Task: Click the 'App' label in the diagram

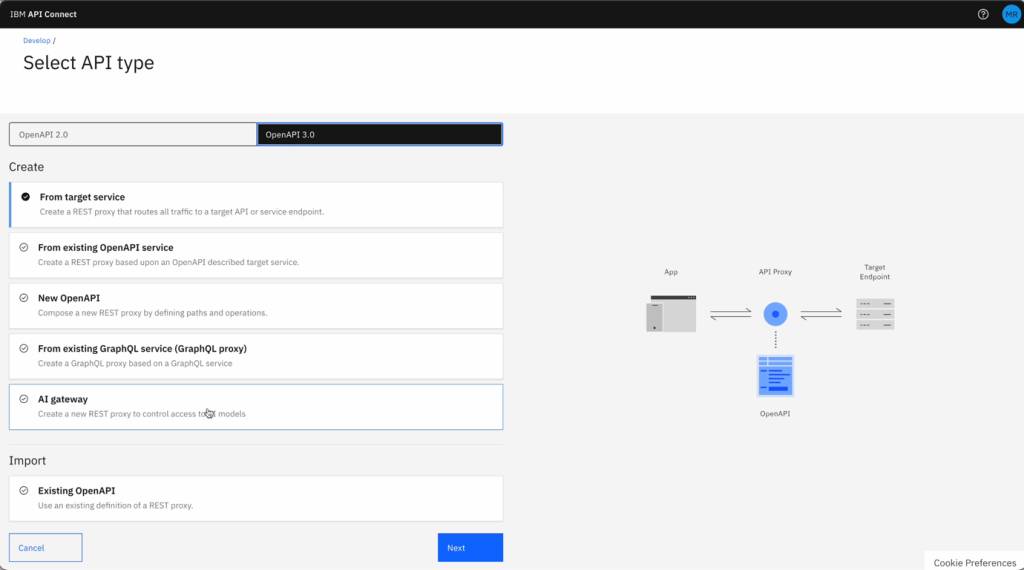Action: click(671, 272)
